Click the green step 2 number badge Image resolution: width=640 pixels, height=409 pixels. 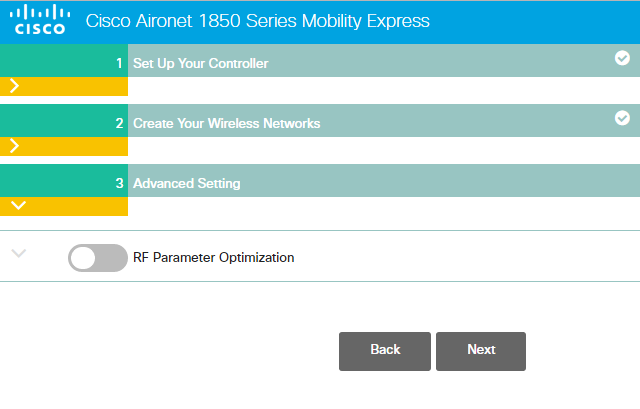[x=64, y=123]
